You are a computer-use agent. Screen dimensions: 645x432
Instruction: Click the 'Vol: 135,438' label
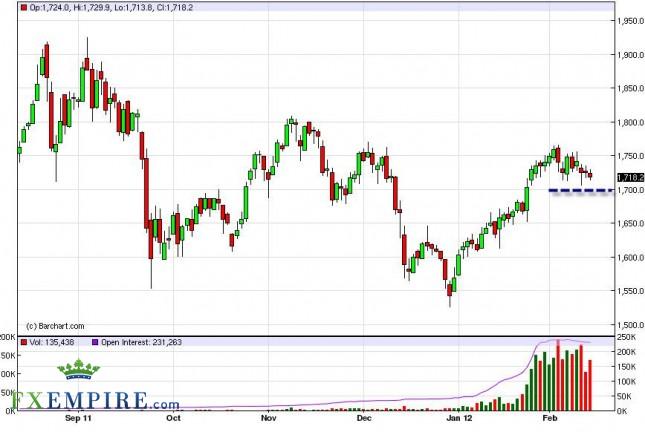coord(52,342)
